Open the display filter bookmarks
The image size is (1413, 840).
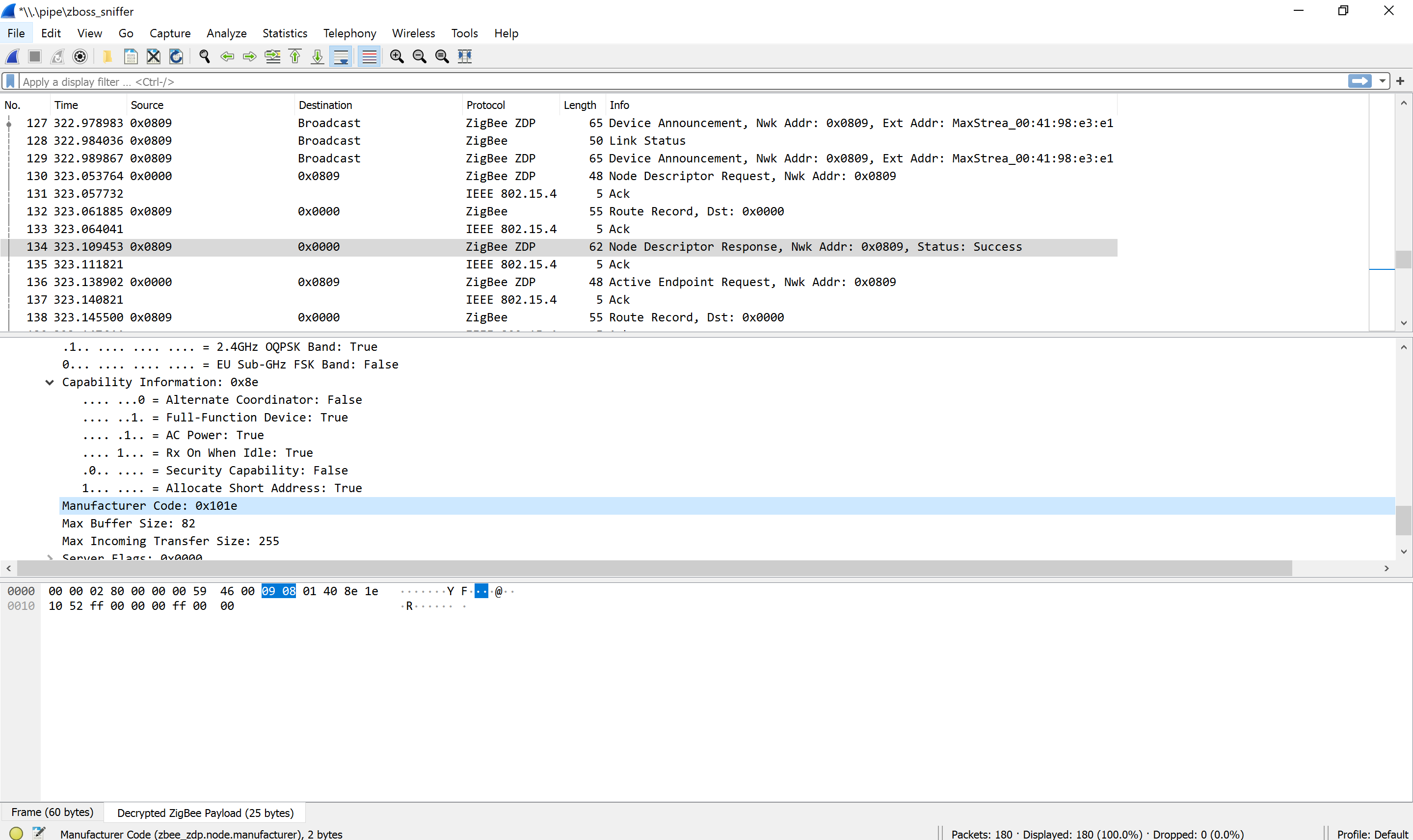(10, 81)
